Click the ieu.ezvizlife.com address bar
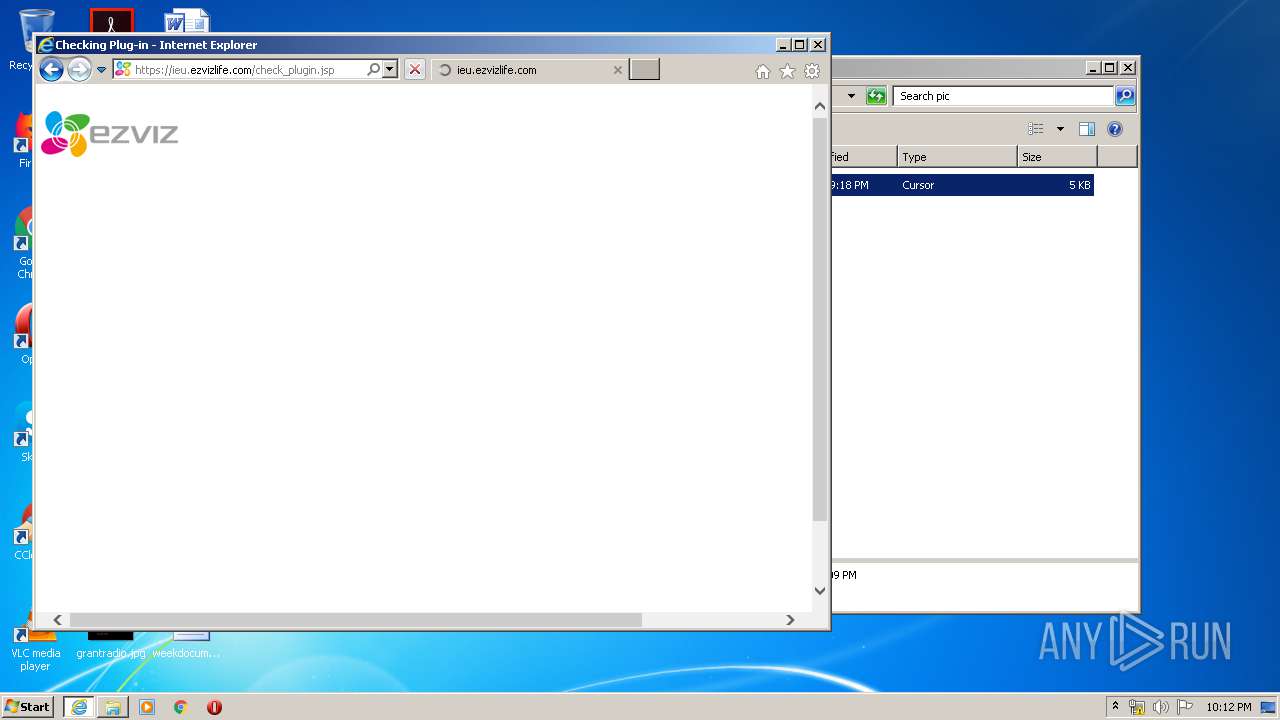The width and height of the screenshot is (1280, 720). [238, 70]
